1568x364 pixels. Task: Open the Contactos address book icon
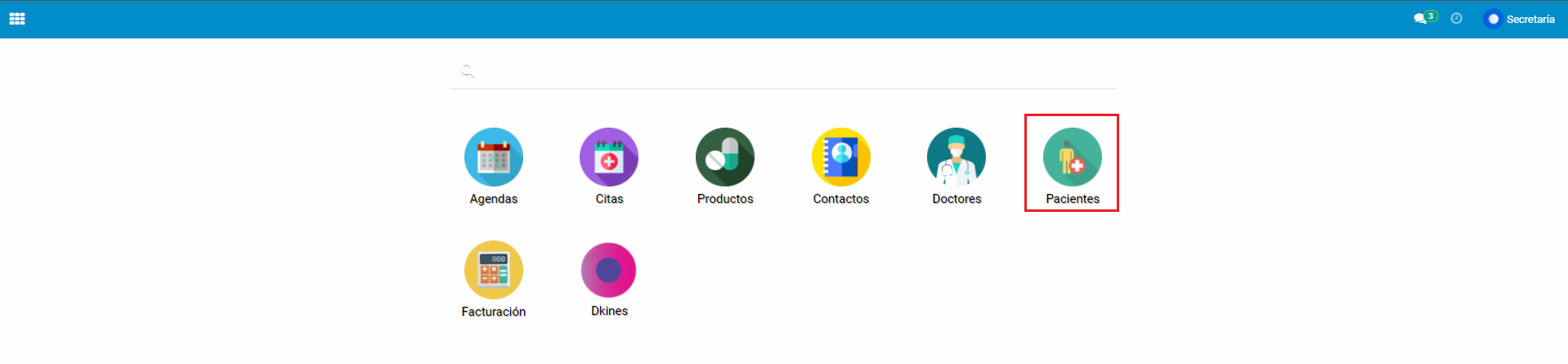point(840,157)
